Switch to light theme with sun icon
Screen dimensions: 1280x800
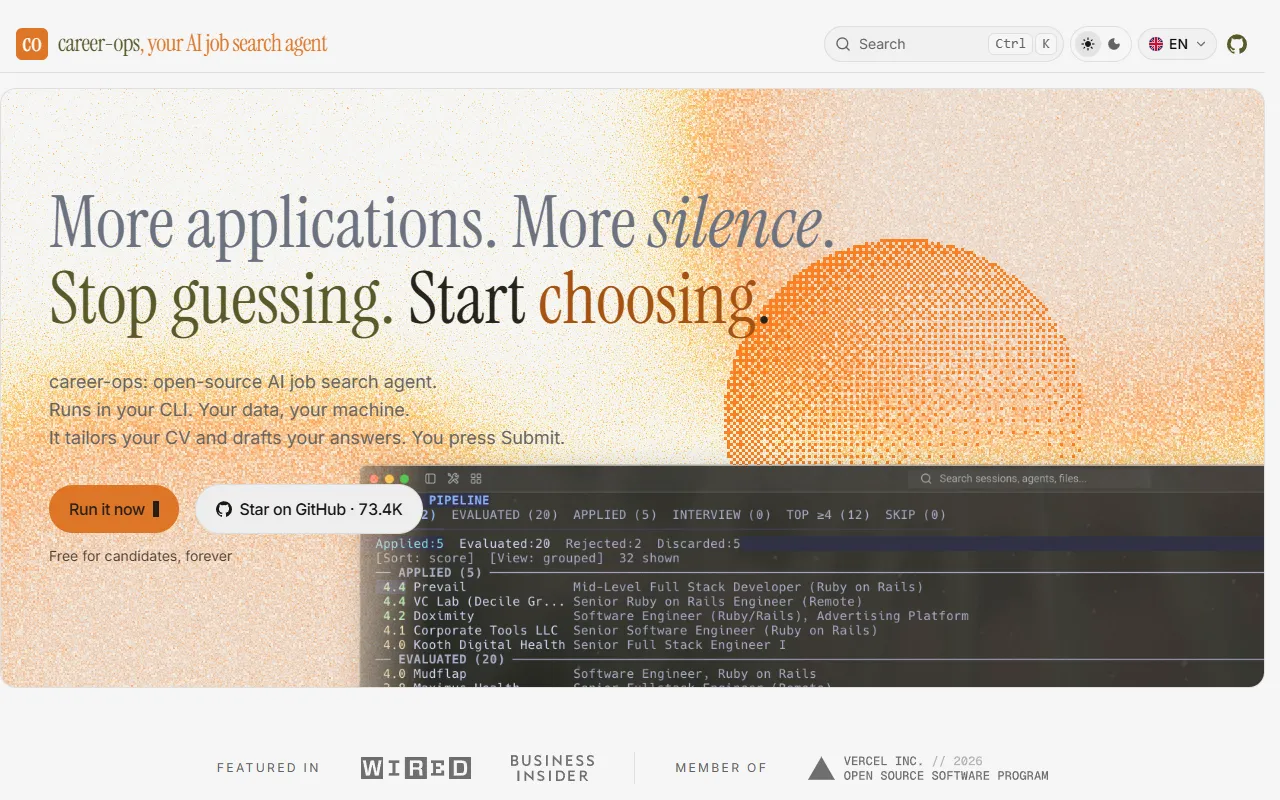click(x=1088, y=44)
